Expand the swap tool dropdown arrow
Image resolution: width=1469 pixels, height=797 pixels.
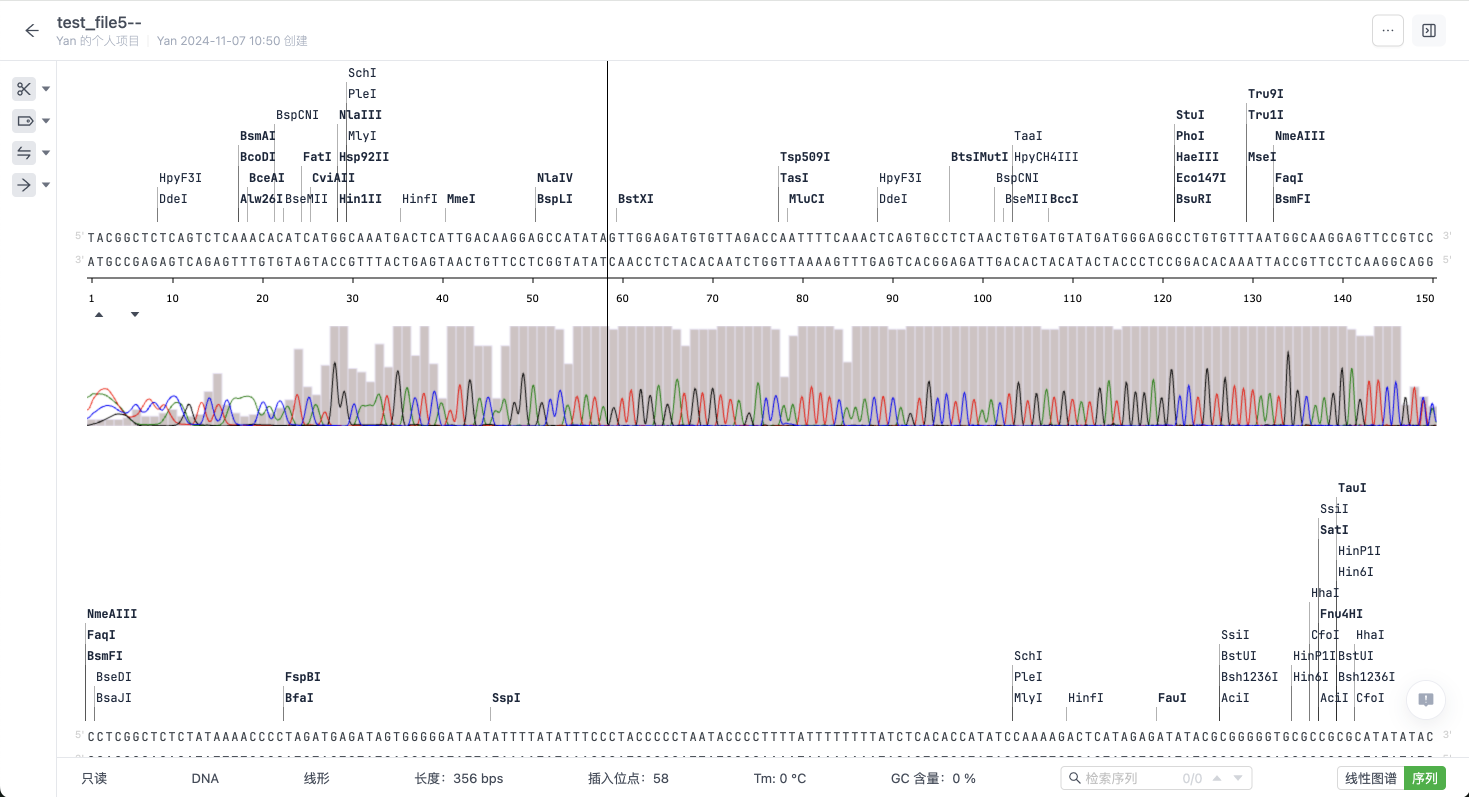click(46, 154)
